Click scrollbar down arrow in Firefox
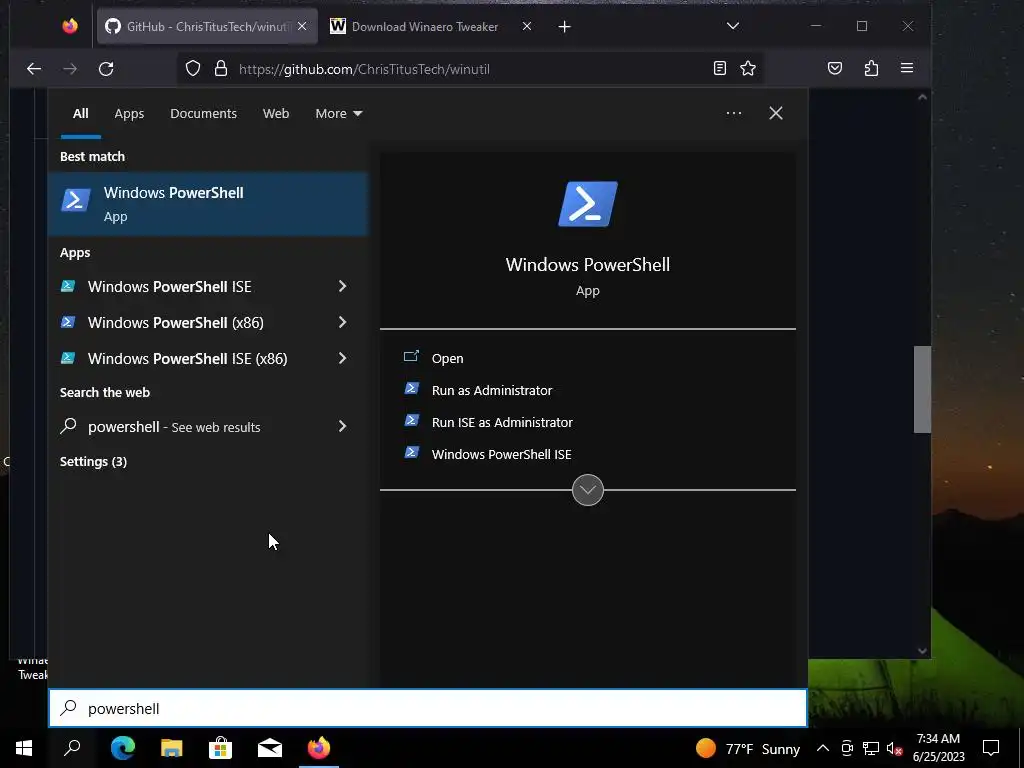Screen dimensions: 1024x768 (x=922, y=650)
